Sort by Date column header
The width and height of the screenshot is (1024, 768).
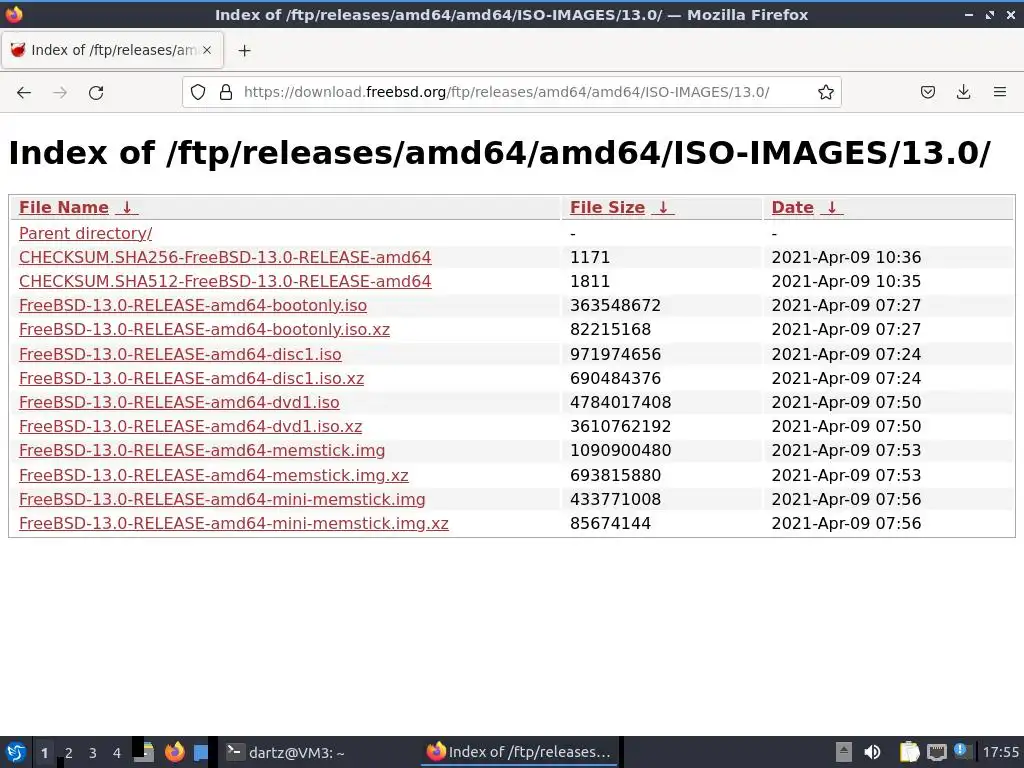pyautogui.click(x=792, y=208)
